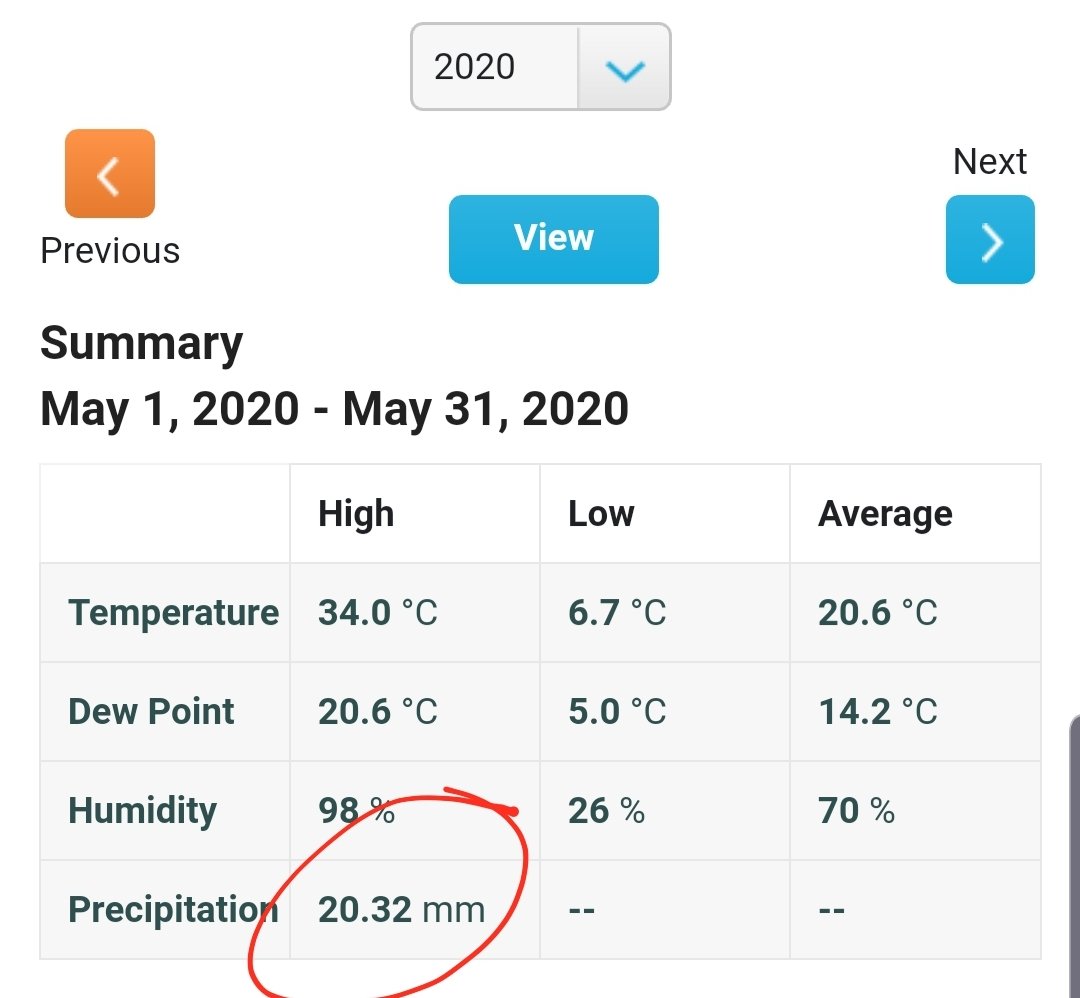1080x998 pixels.
Task: Click the 70 % average humidity cell
Action: tap(856, 811)
